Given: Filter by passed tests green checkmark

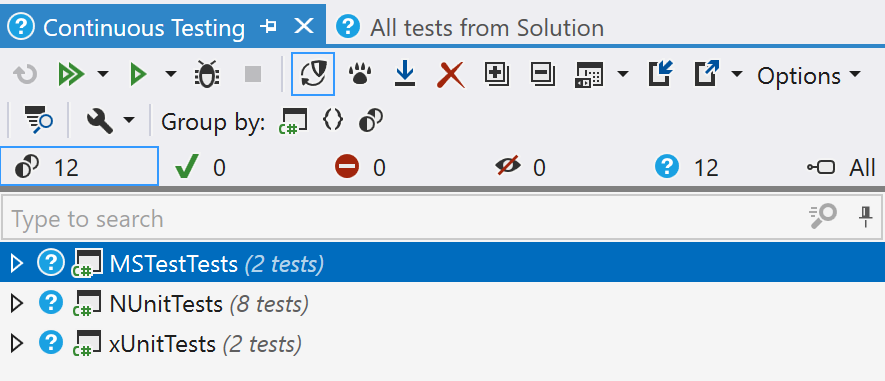Looking at the screenshot, I should [200, 167].
